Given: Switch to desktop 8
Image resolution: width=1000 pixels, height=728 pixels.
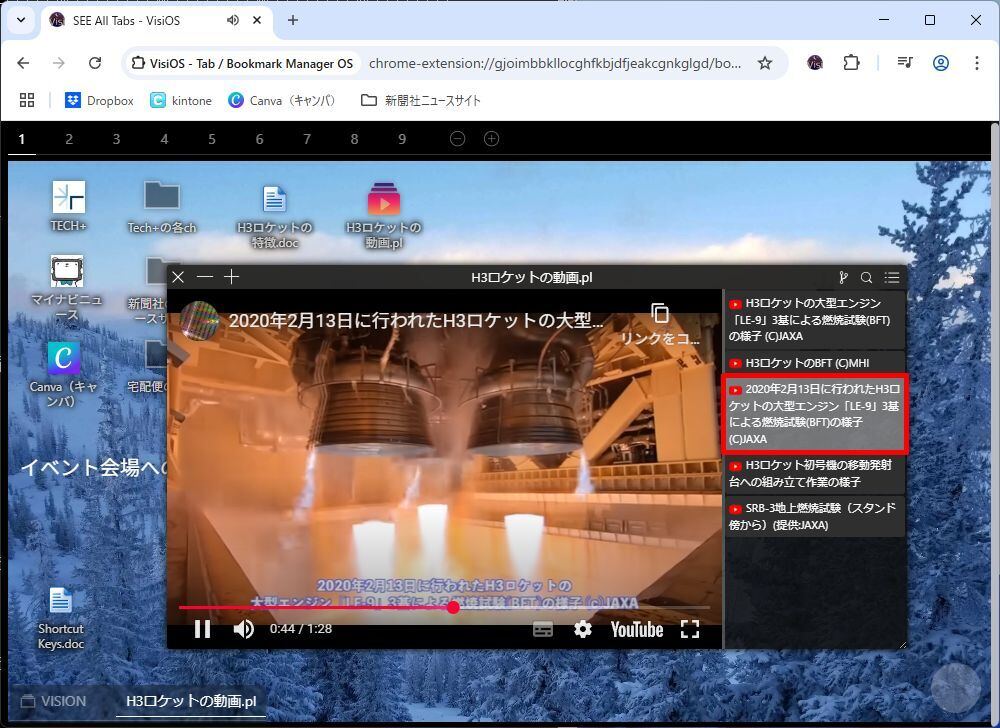Looking at the screenshot, I should 355,139.
